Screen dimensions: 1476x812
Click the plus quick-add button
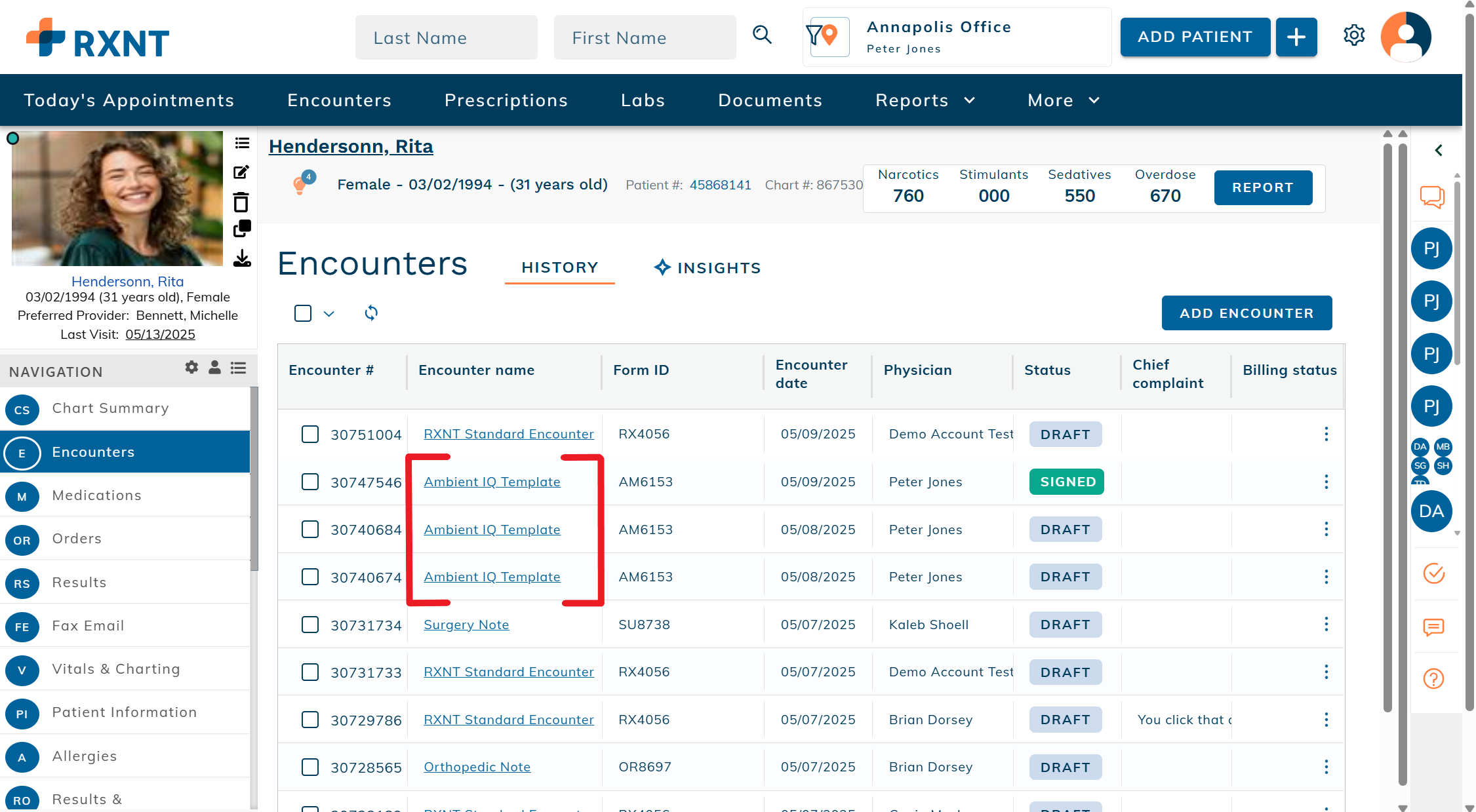click(x=1296, y=37)
